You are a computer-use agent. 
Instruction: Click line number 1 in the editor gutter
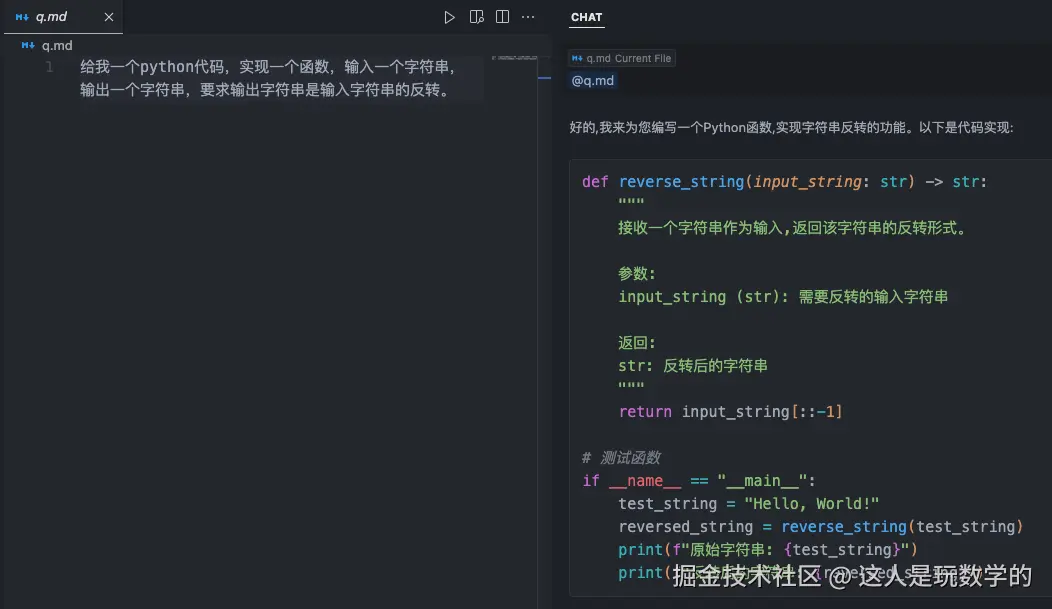point(49,66)
